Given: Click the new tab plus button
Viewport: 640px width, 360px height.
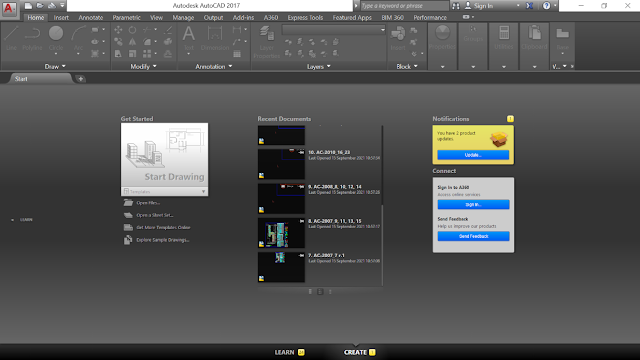Looking at the screenshot, I should point(80,79).
